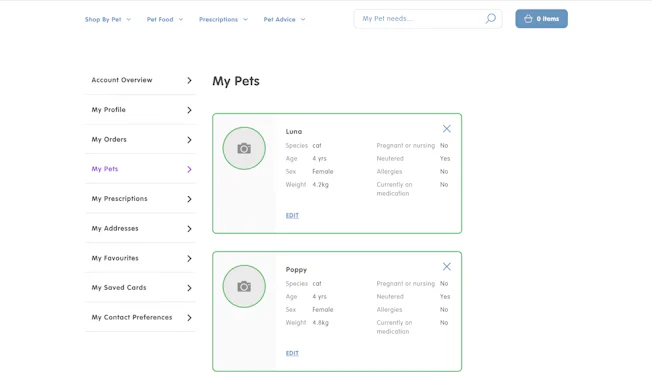Image resolution: width=652 pixels, height=384 pixels.
Task: Click the search magnifier icon
Action: pos(491,19)
